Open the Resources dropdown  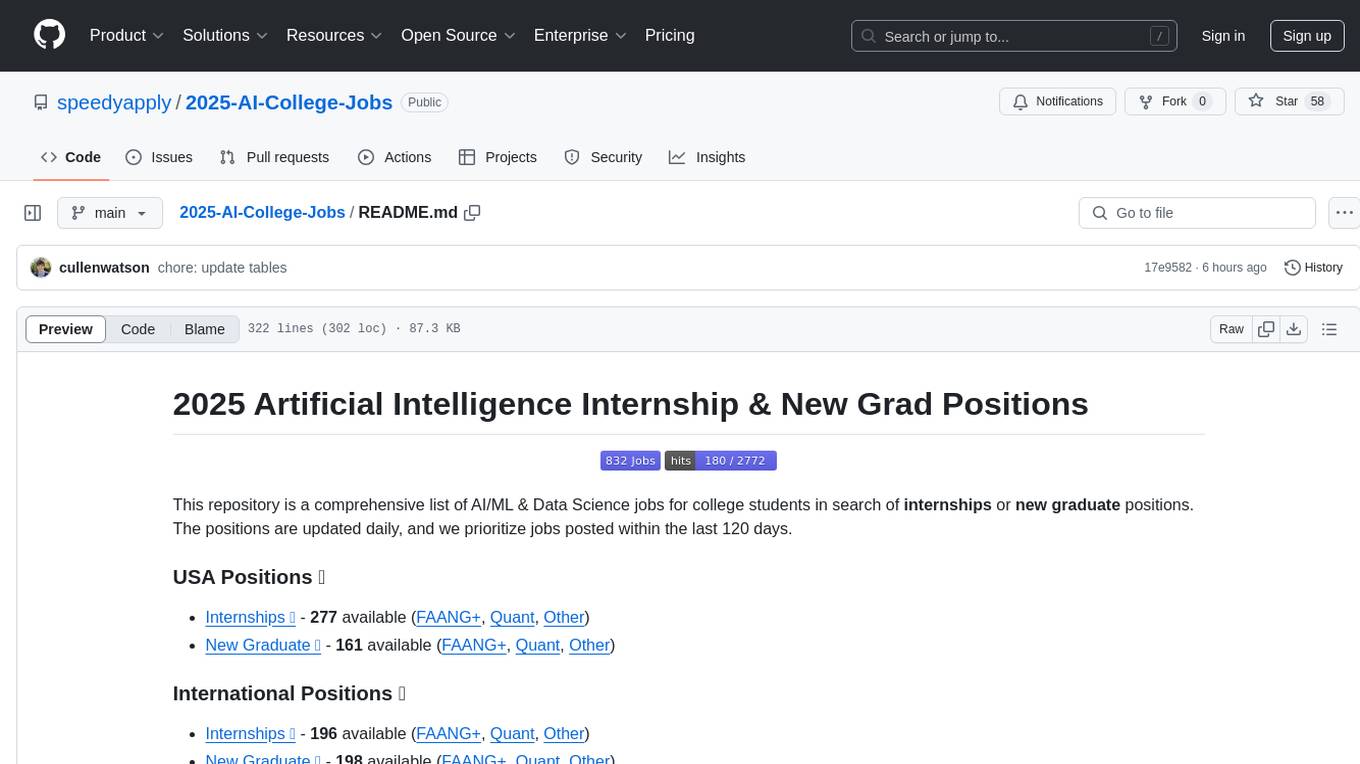tap(334, 35)
